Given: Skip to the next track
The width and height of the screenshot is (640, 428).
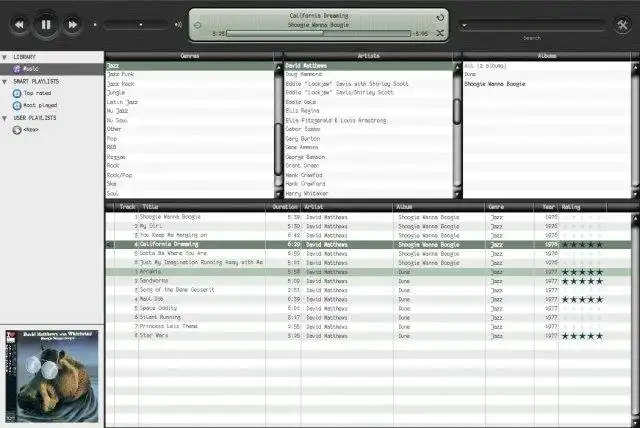Looking at the screenshot, I should (x=72, y=25).
